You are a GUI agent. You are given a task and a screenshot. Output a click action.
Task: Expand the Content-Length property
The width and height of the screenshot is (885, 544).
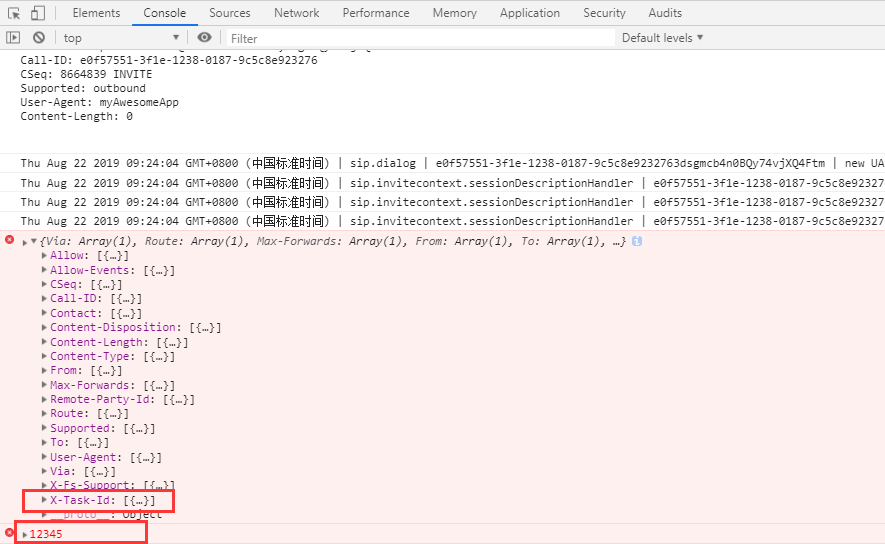pyautogui.click(x=44, y=342)
